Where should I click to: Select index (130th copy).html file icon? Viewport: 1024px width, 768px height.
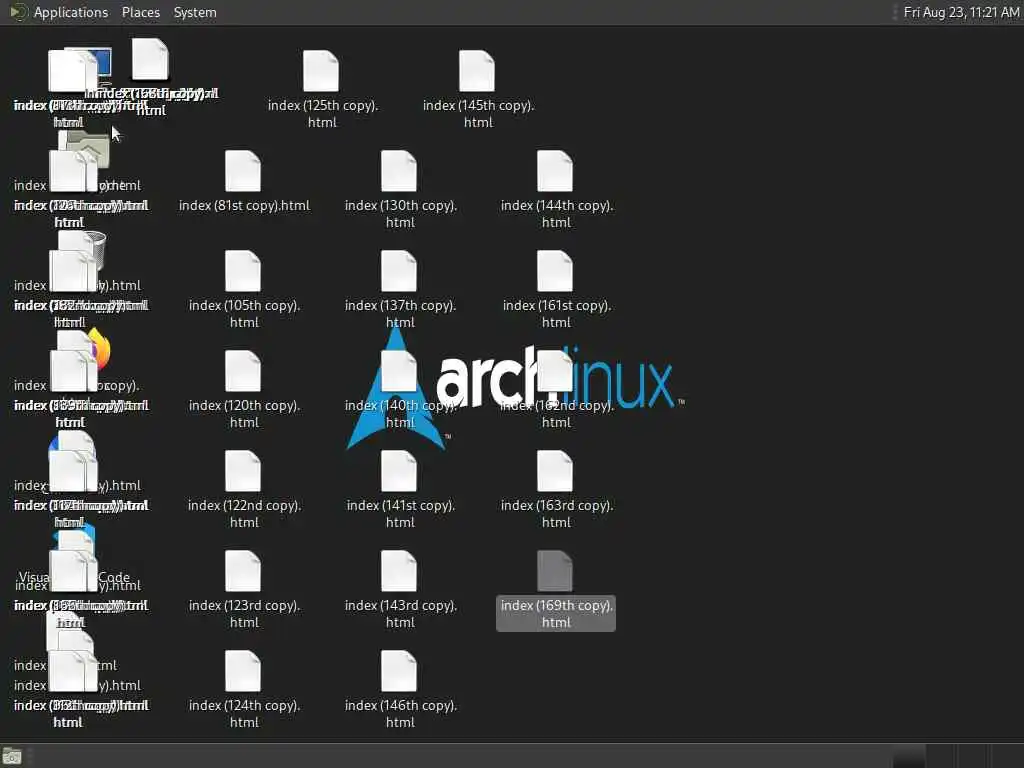coord(399,171)
